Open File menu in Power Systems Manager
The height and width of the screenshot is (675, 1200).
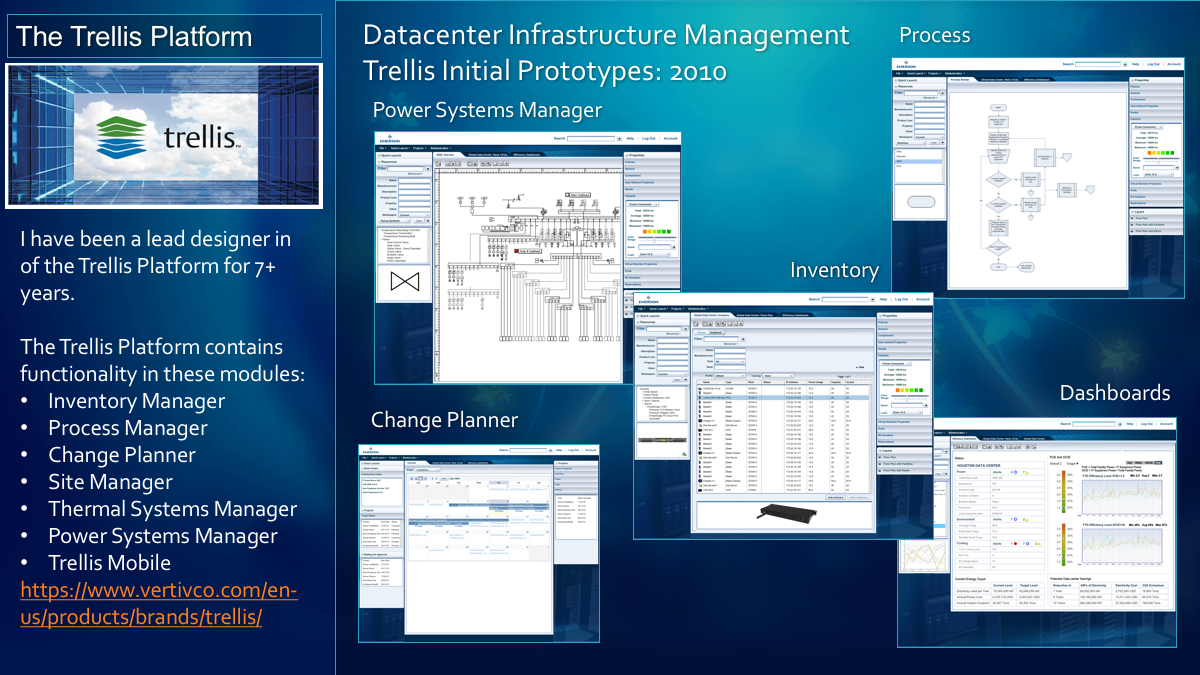click(382, 148)
